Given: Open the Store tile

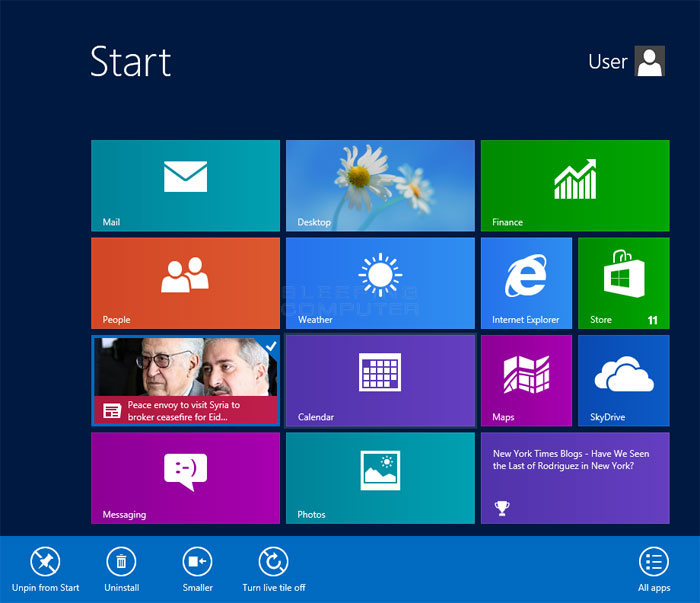Looking at the screenshot, I should (x=624, y=283).
